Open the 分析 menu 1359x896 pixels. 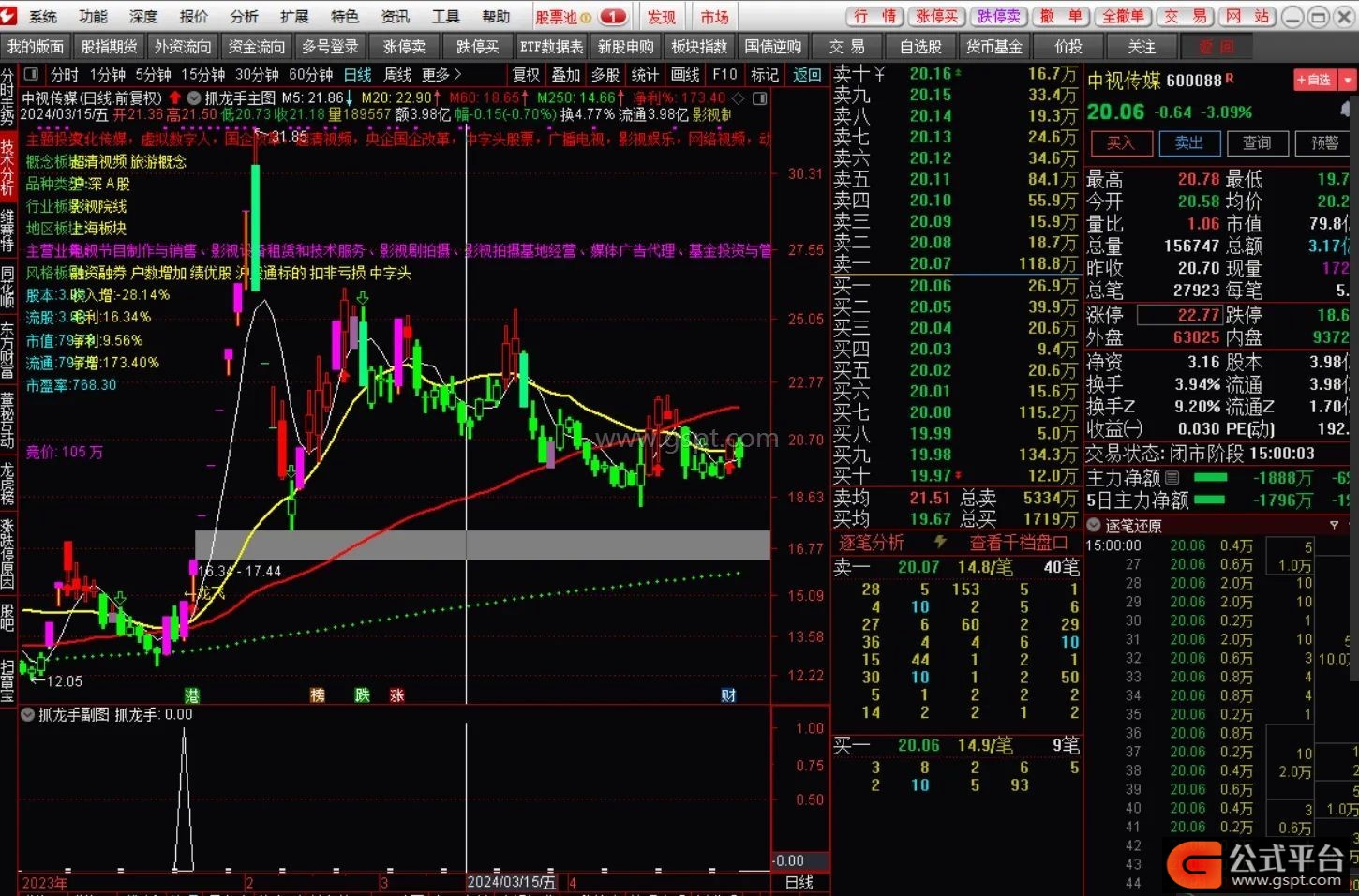[244, 17]
